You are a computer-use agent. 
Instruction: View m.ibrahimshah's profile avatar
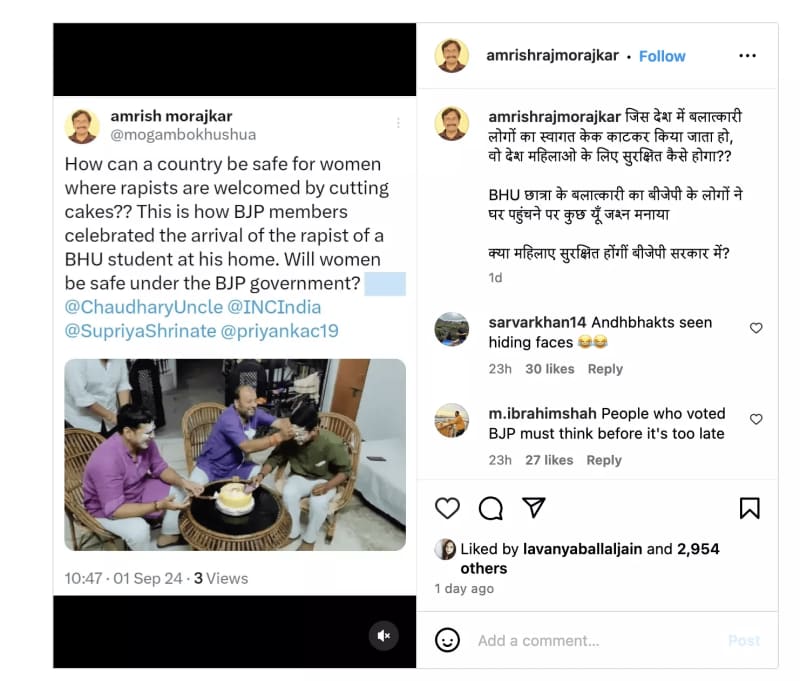(x=452, y=420)
